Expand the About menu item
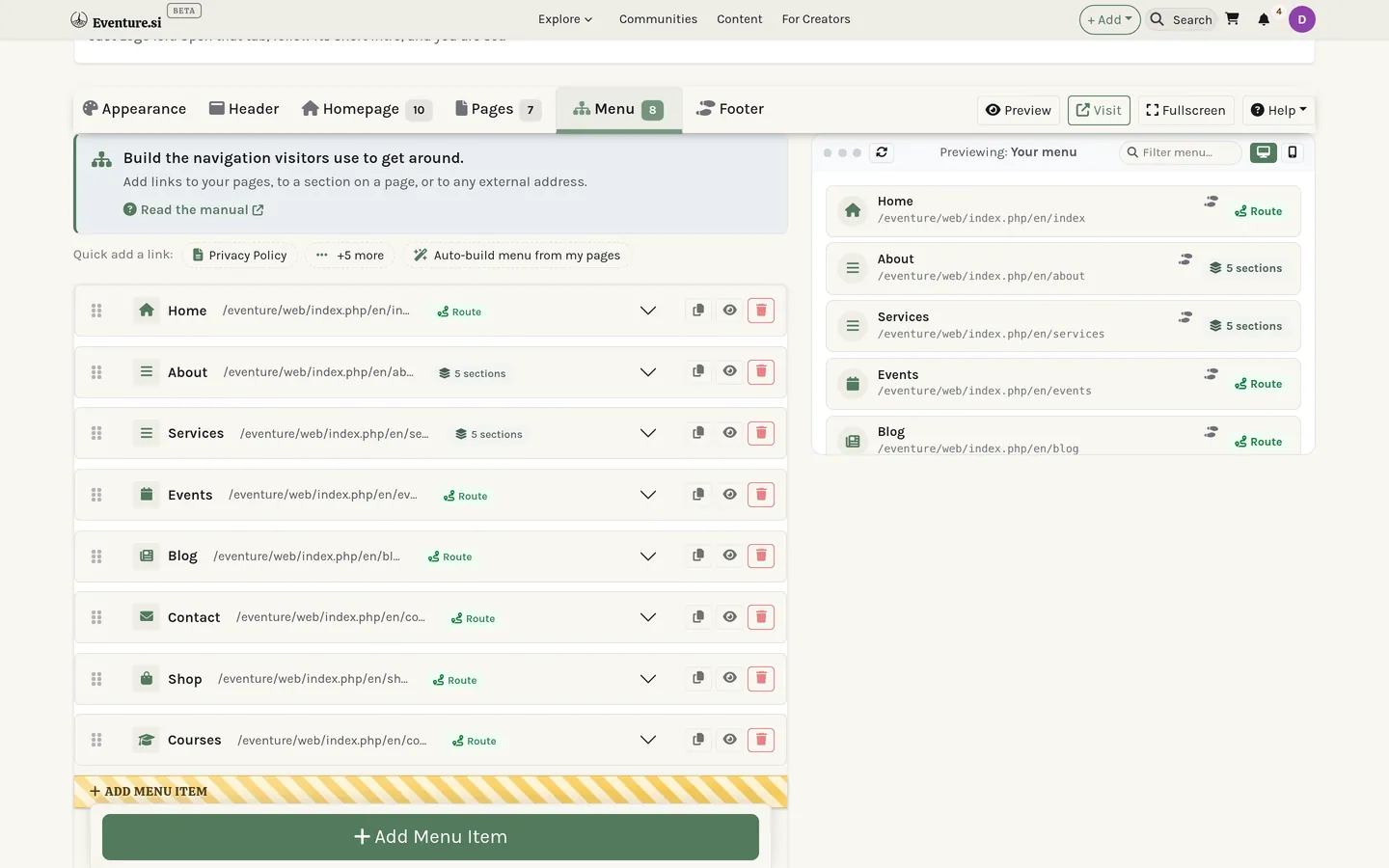Viewport: 1389px width, 868px height. (x=648, y=372)
